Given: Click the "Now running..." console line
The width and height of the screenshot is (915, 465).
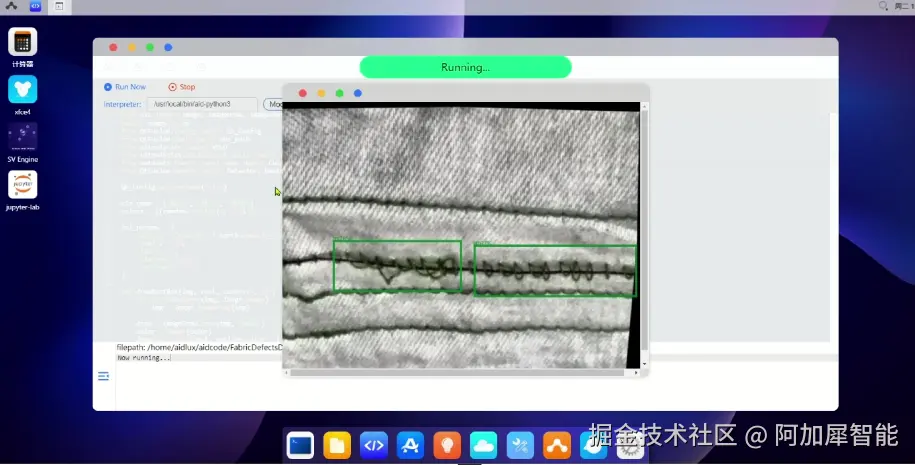Looking at the screenshot, I should (x=144, y=358).
